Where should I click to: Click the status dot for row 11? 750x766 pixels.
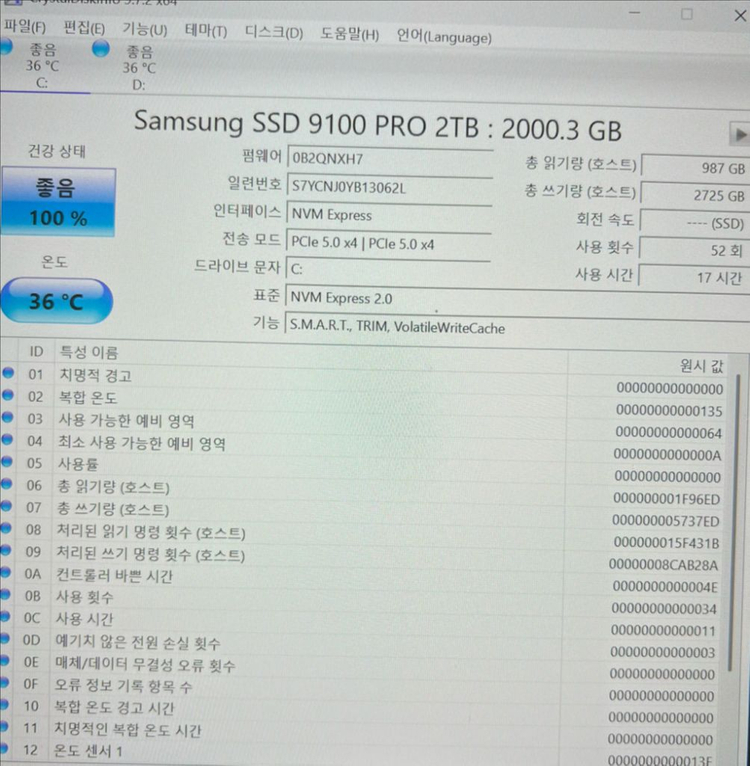(x=3, y=727)
